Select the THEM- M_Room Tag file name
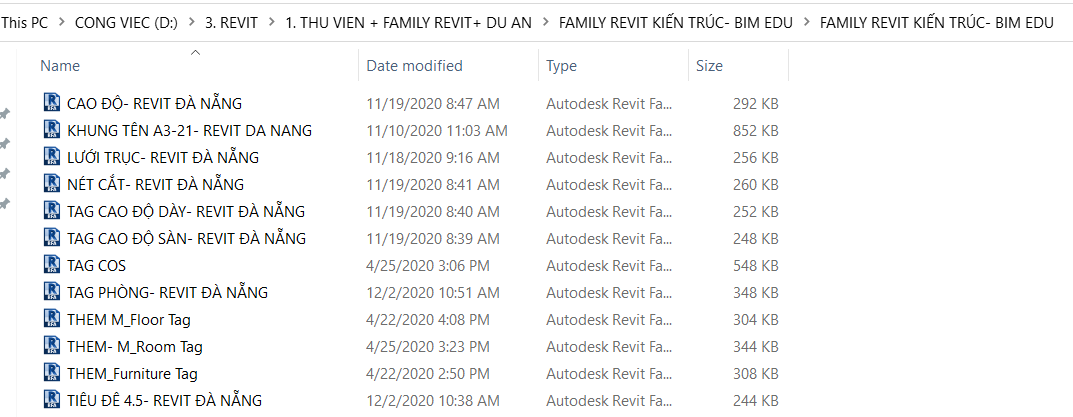 click(x=135, y=346)
